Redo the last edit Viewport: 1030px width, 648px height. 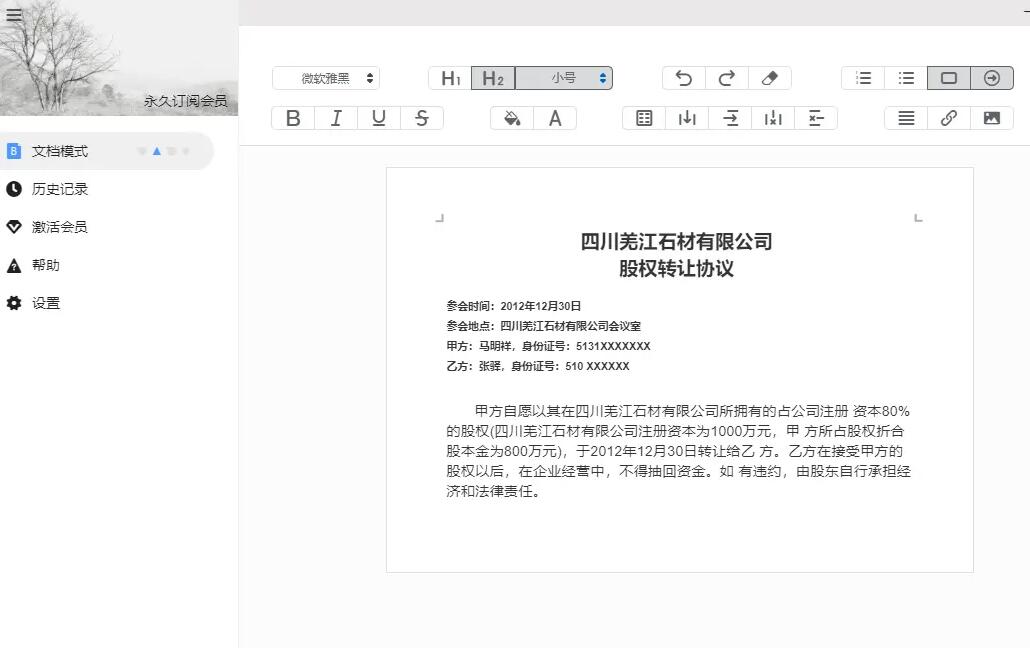click(727, 78)
